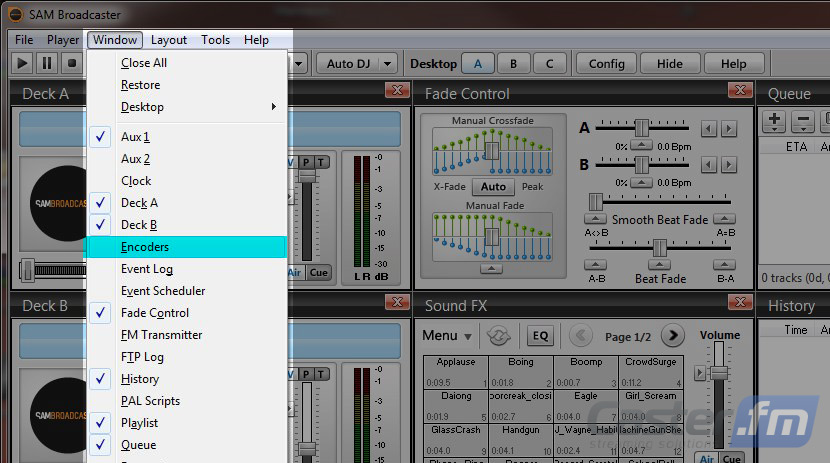Click the main Play button in toolbar
The height and width of the screenshot is (463, 830).
click(x=22, y=63)
